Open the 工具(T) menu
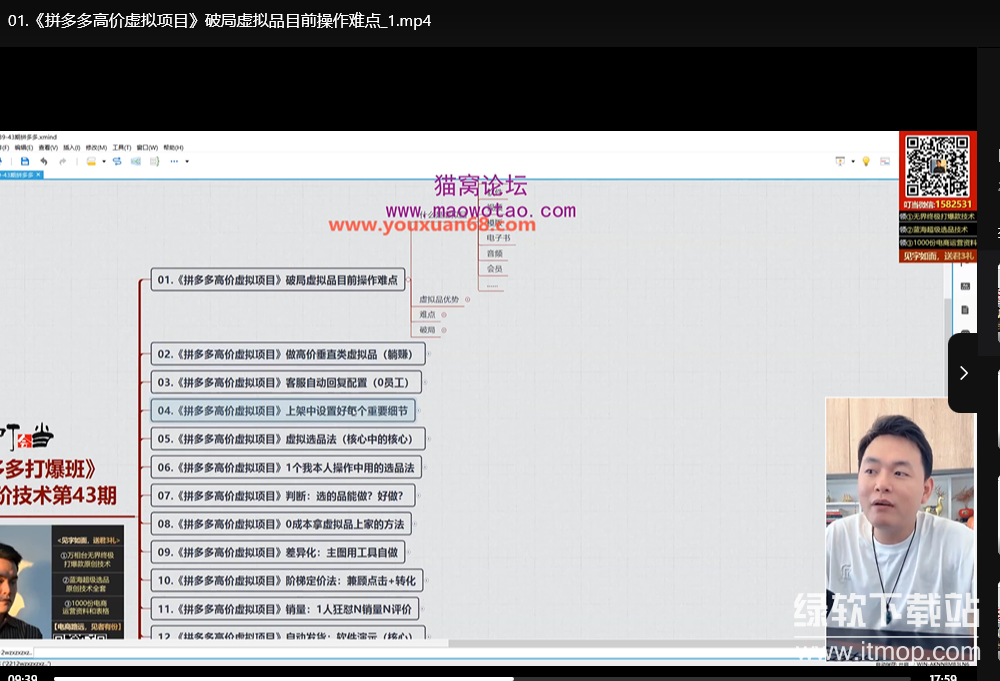 [x=122, y=148]
